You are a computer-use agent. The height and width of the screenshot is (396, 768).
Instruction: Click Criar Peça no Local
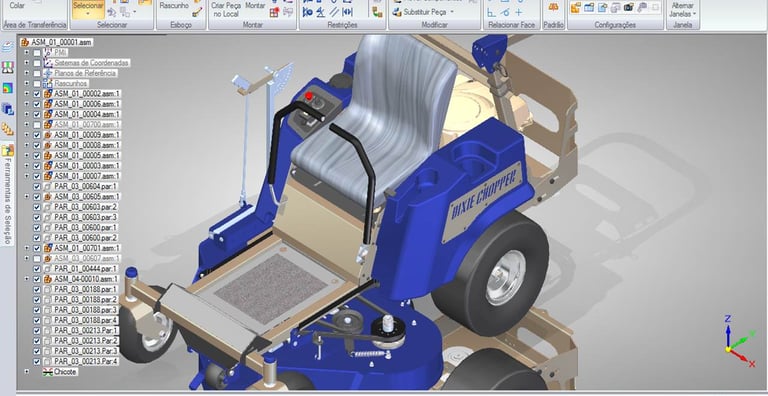coord(226,9)
